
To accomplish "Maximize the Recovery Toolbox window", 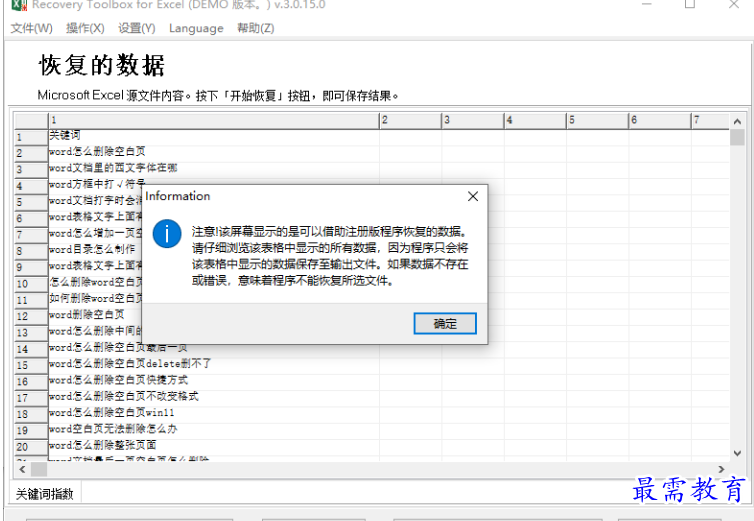I will (x=690, y=4).
